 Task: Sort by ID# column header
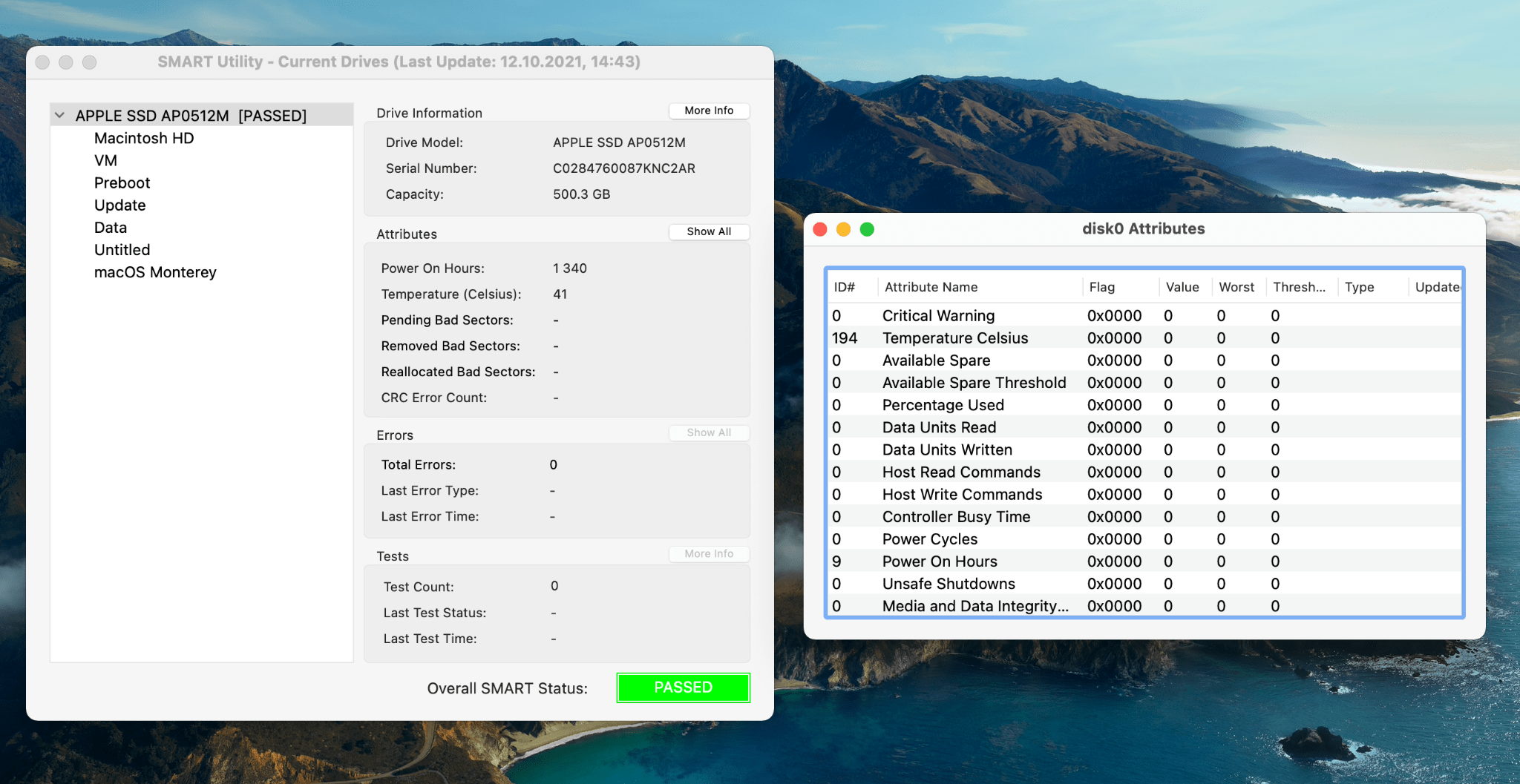pyautogui.click(x=853, y=287)
